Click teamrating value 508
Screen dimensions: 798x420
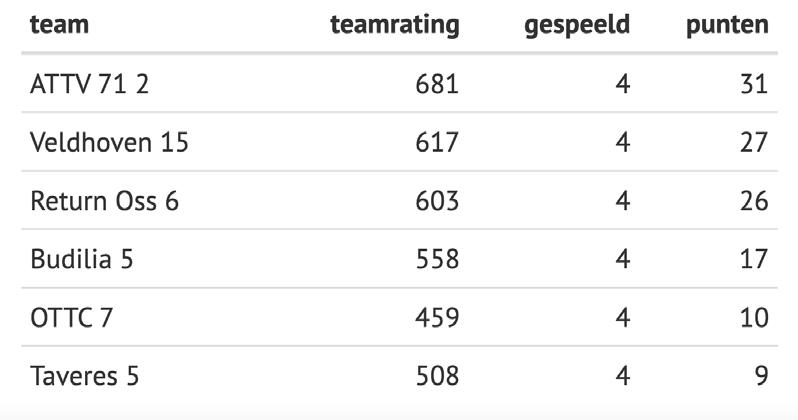437,376
